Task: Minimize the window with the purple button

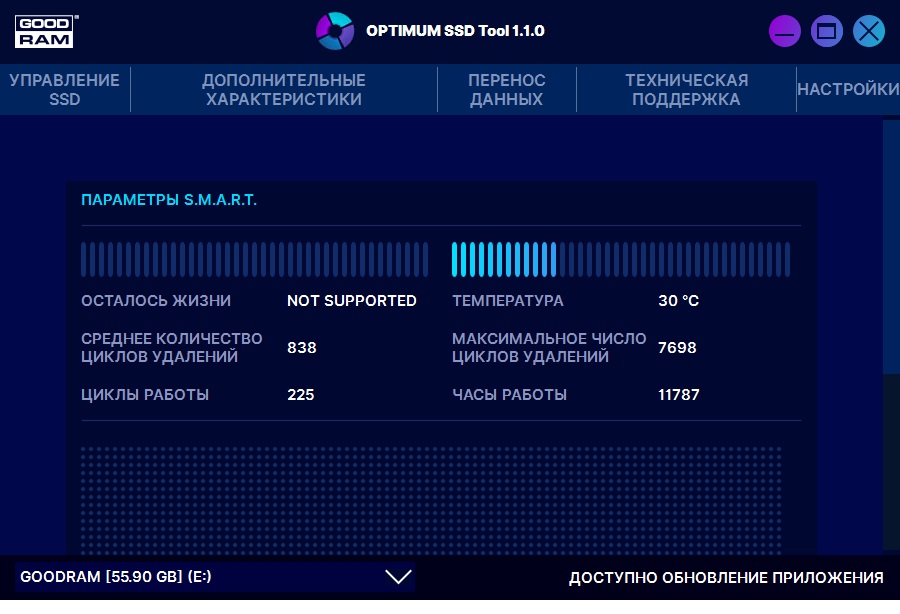Action: click(785, 31)
